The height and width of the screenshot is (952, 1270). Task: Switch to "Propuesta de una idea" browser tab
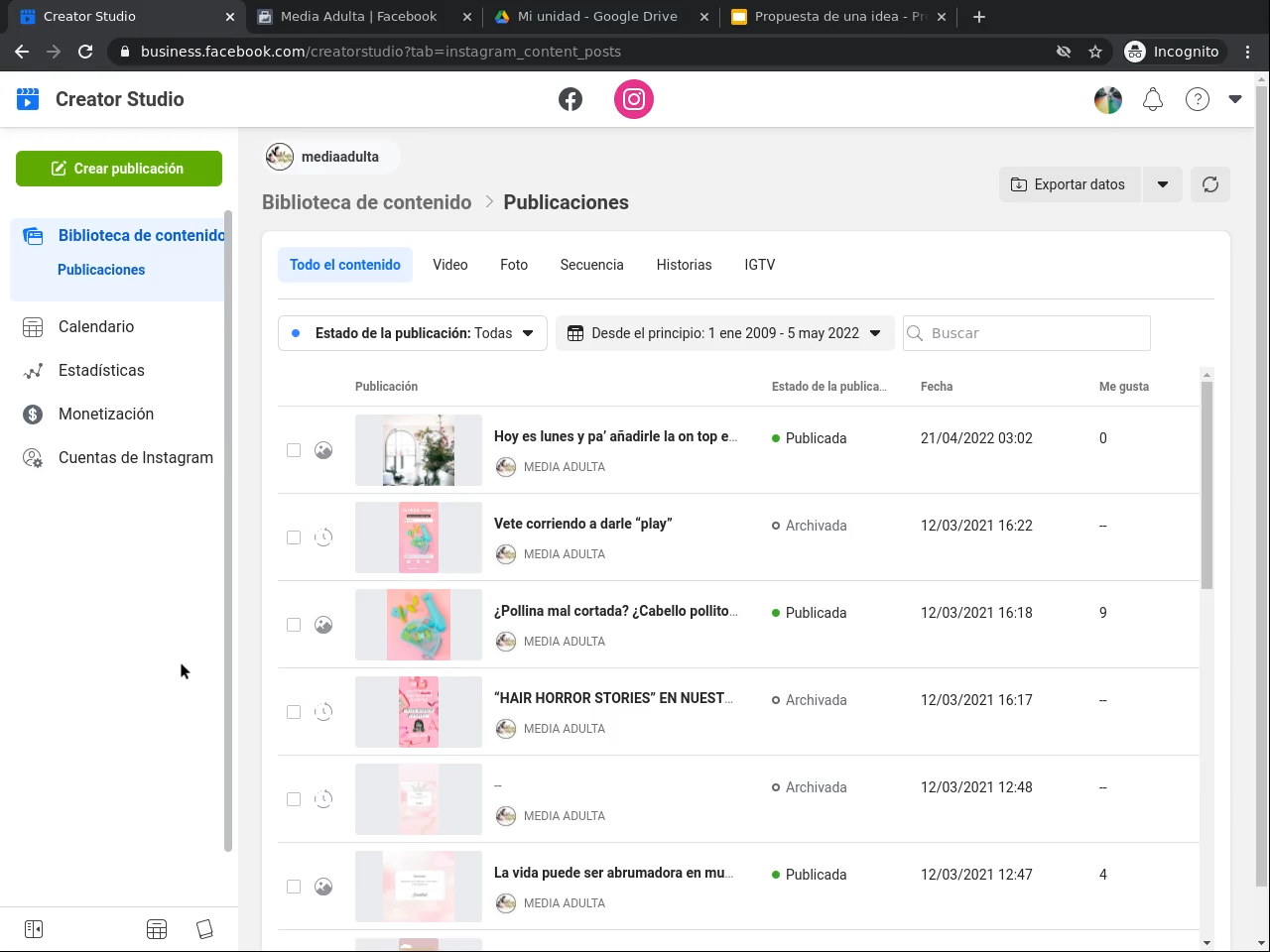[x=839, y=17]
